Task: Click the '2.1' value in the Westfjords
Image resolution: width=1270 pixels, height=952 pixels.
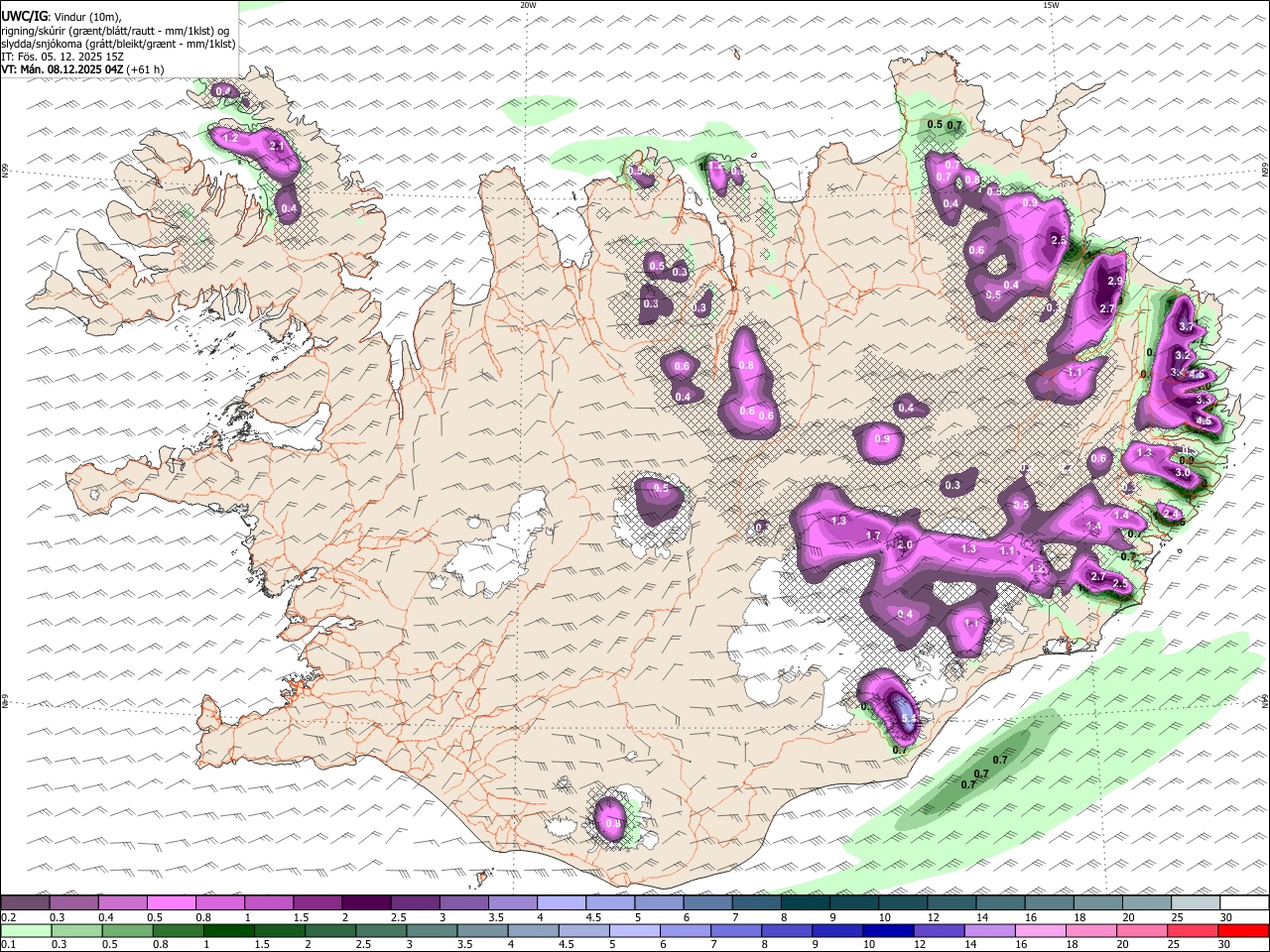Action: pyautogui.click(x=277, y=147)
